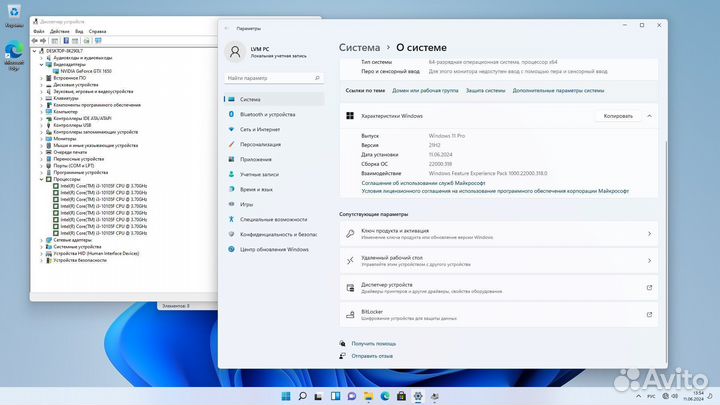Select Системные устройства category
Viewport: 720px width, 405px height.
(77, 247)
